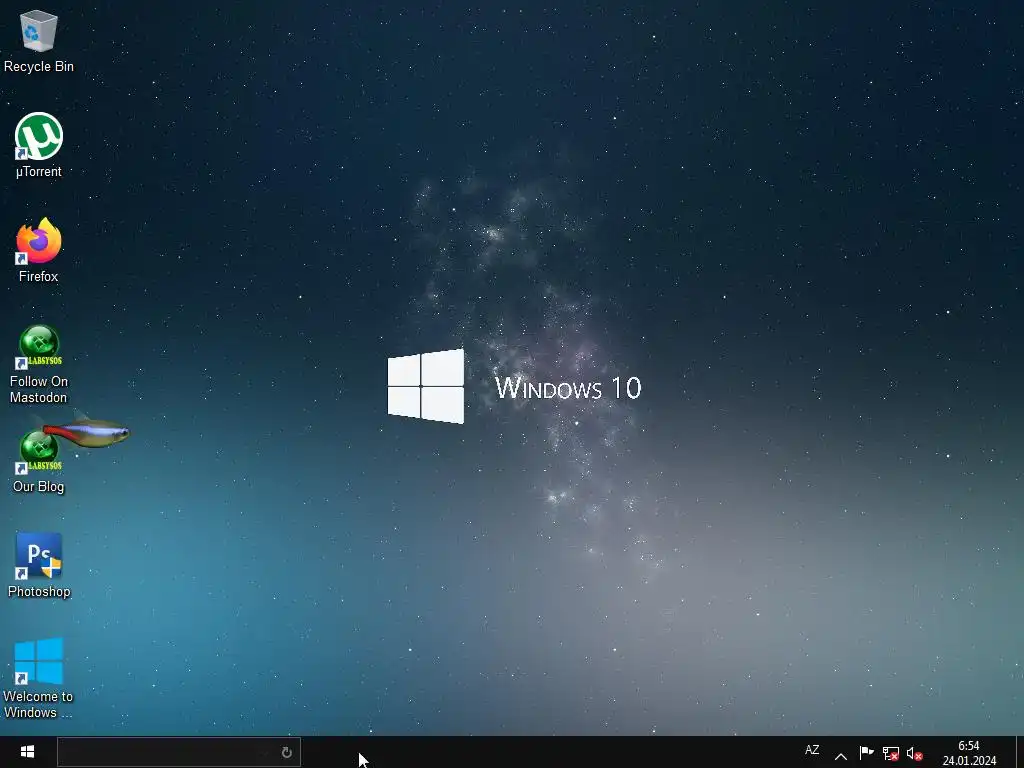Open the Windows Start menu
This screenshot has height=768, width=1024.
27,752
